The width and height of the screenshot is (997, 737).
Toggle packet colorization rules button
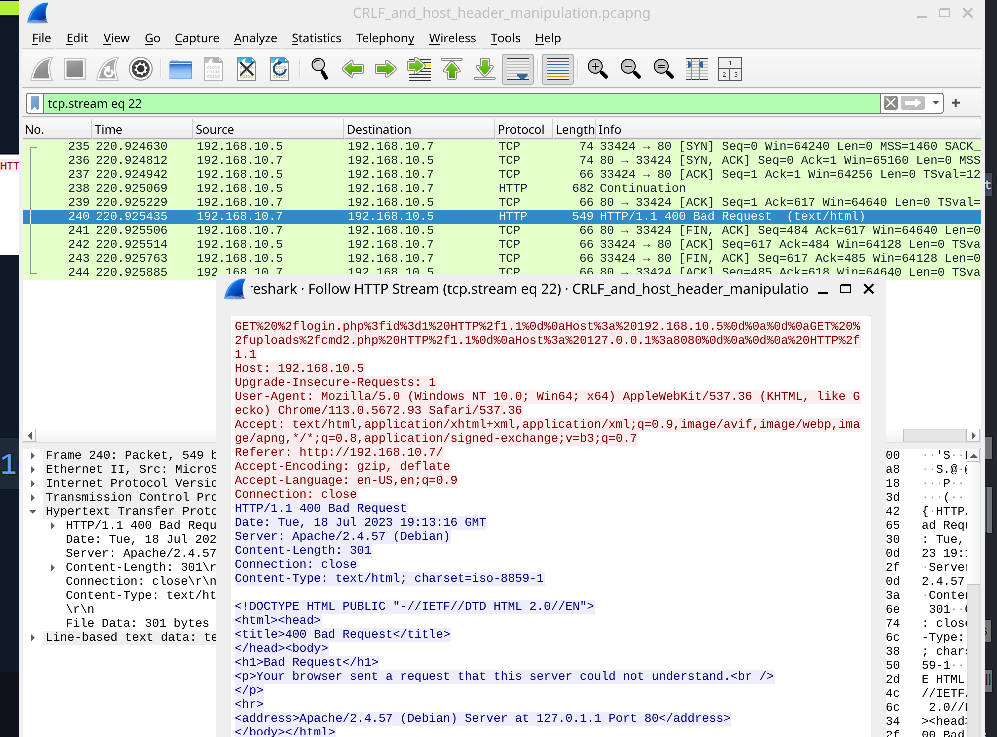point(558,69)
